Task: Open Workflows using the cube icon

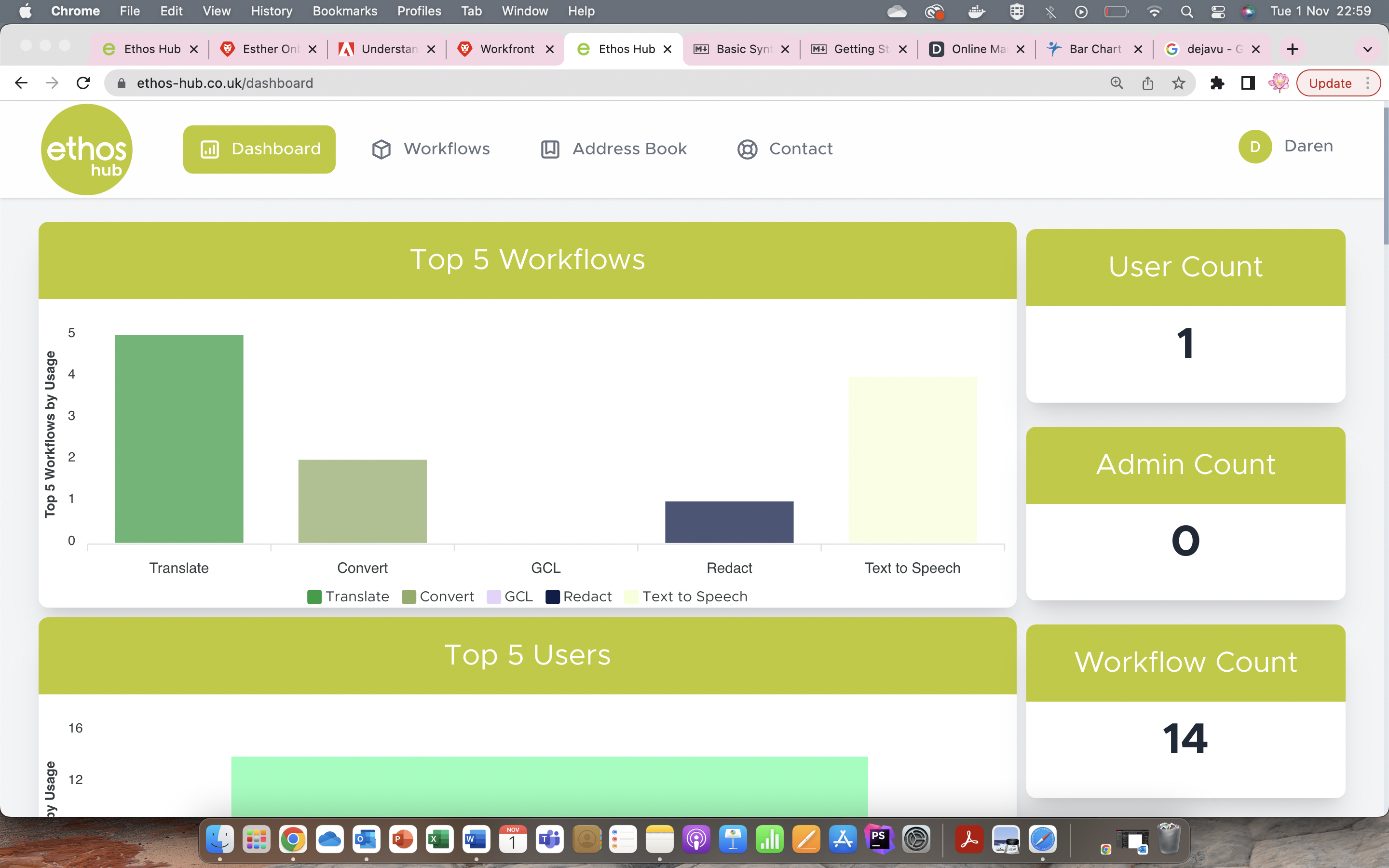Action: click(381, 149)
